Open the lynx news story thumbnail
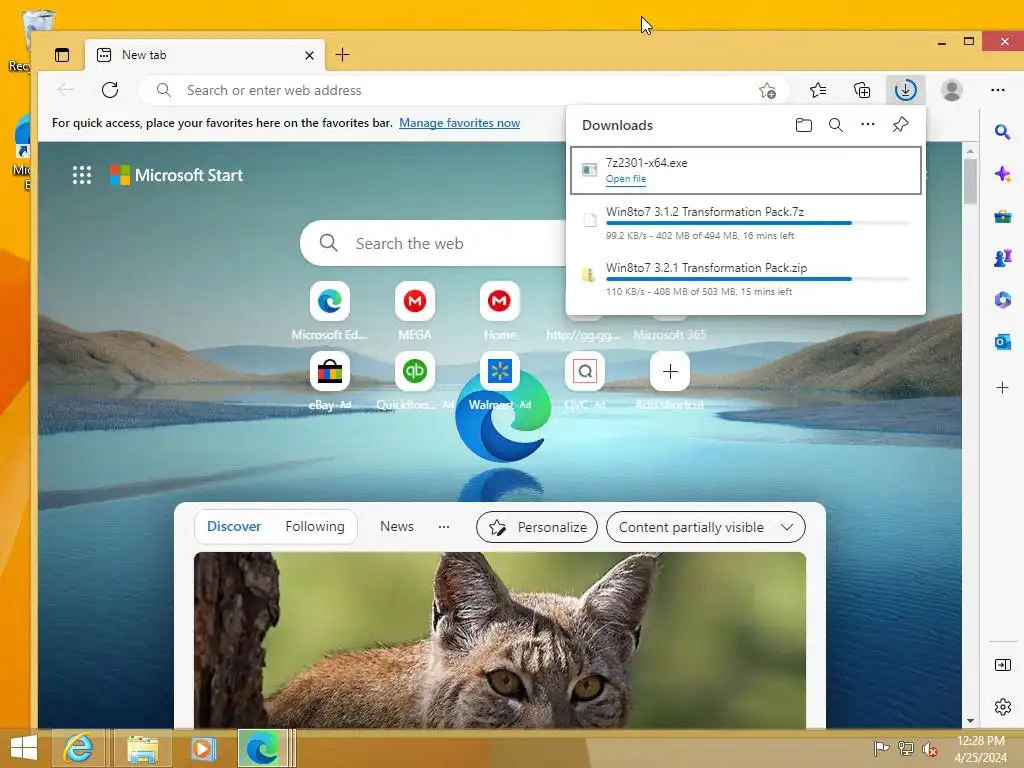 (x=500, y=640)
